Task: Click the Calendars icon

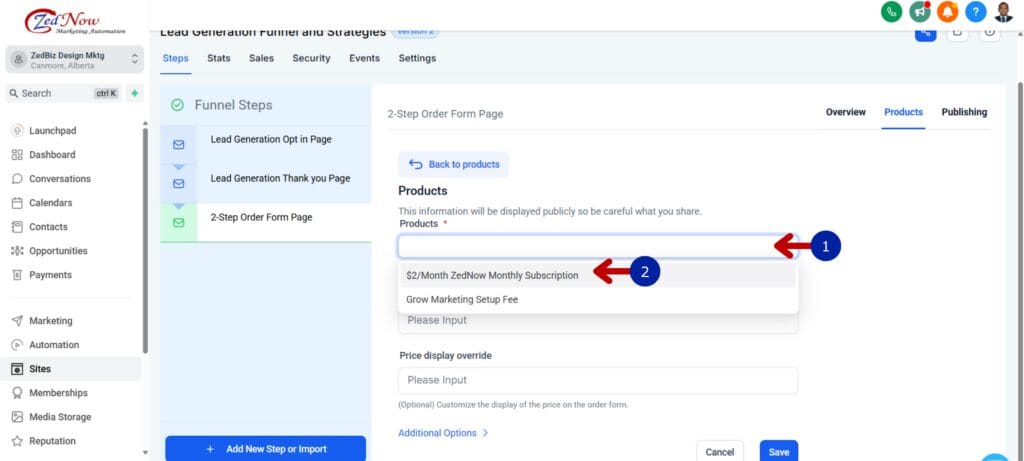Action: click(18, 203)
